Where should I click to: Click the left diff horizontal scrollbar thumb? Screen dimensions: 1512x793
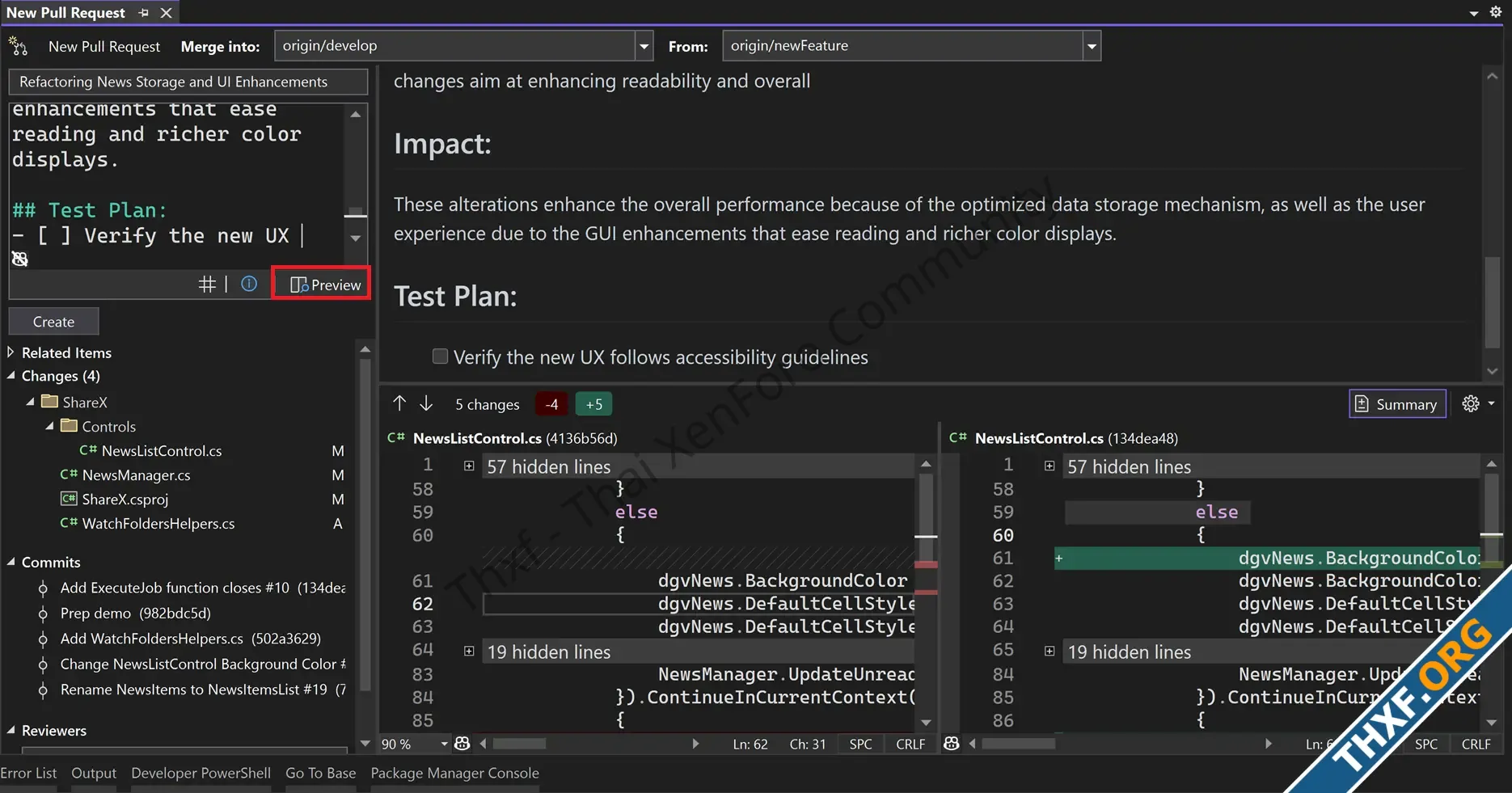519,744
